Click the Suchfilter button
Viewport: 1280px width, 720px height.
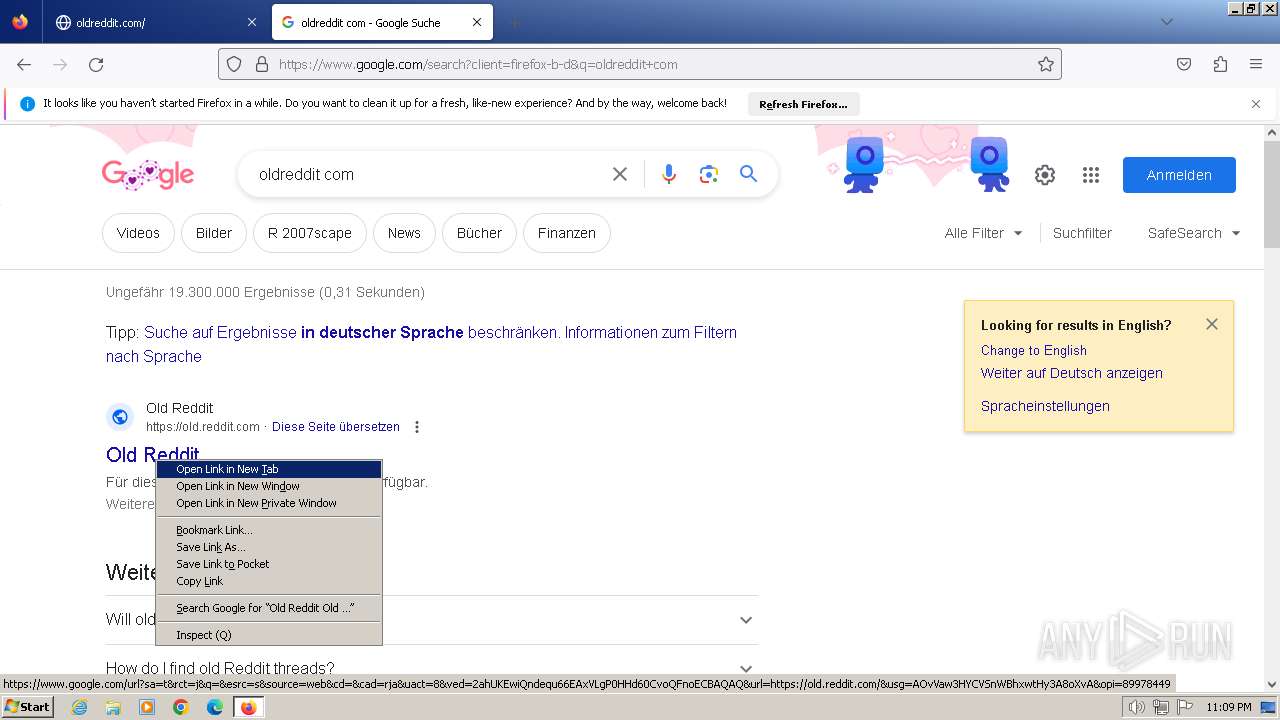[x=1082, y=233]
